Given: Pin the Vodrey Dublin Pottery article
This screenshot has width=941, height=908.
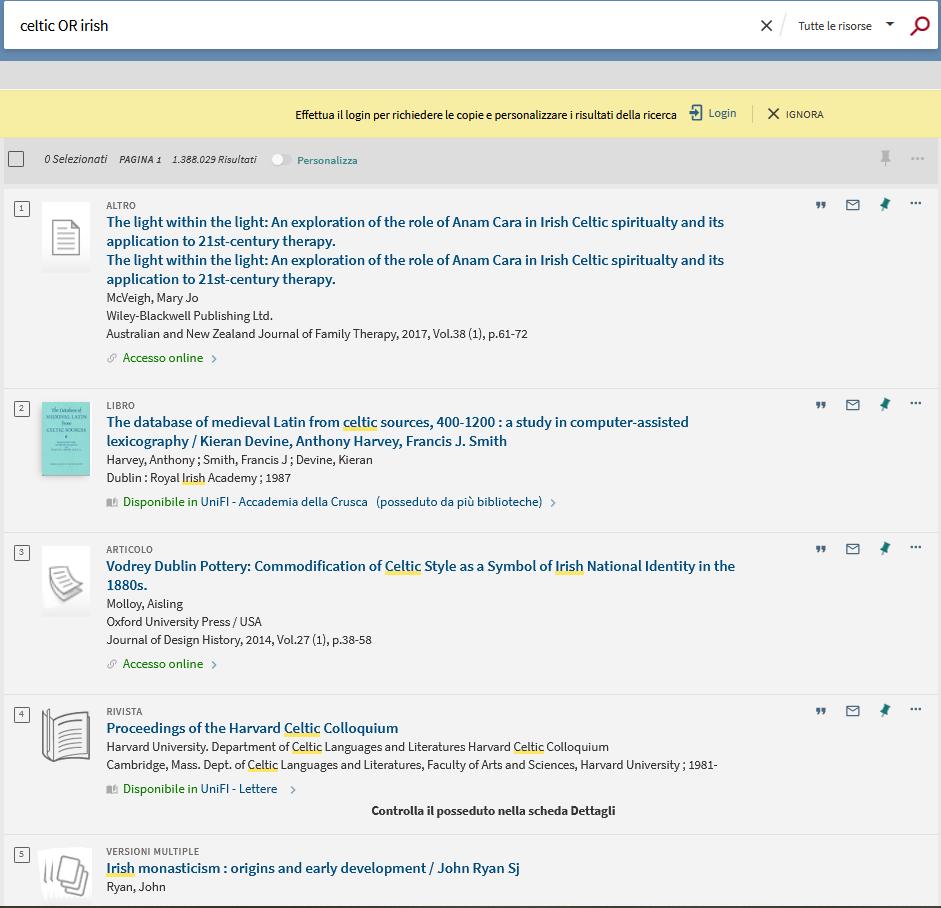Looking at the screenshot, I should coord(885,549).
